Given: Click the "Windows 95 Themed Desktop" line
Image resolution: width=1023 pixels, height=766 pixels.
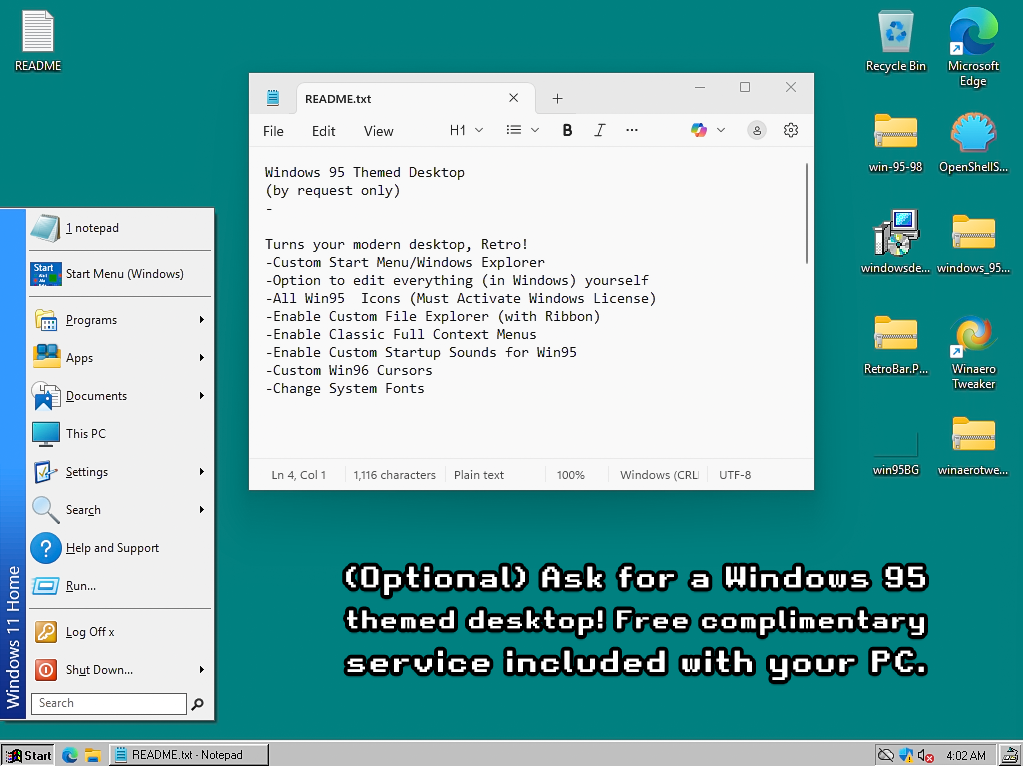Looking at the screenshot, I should pyautogui.click(x=365, y=172).
